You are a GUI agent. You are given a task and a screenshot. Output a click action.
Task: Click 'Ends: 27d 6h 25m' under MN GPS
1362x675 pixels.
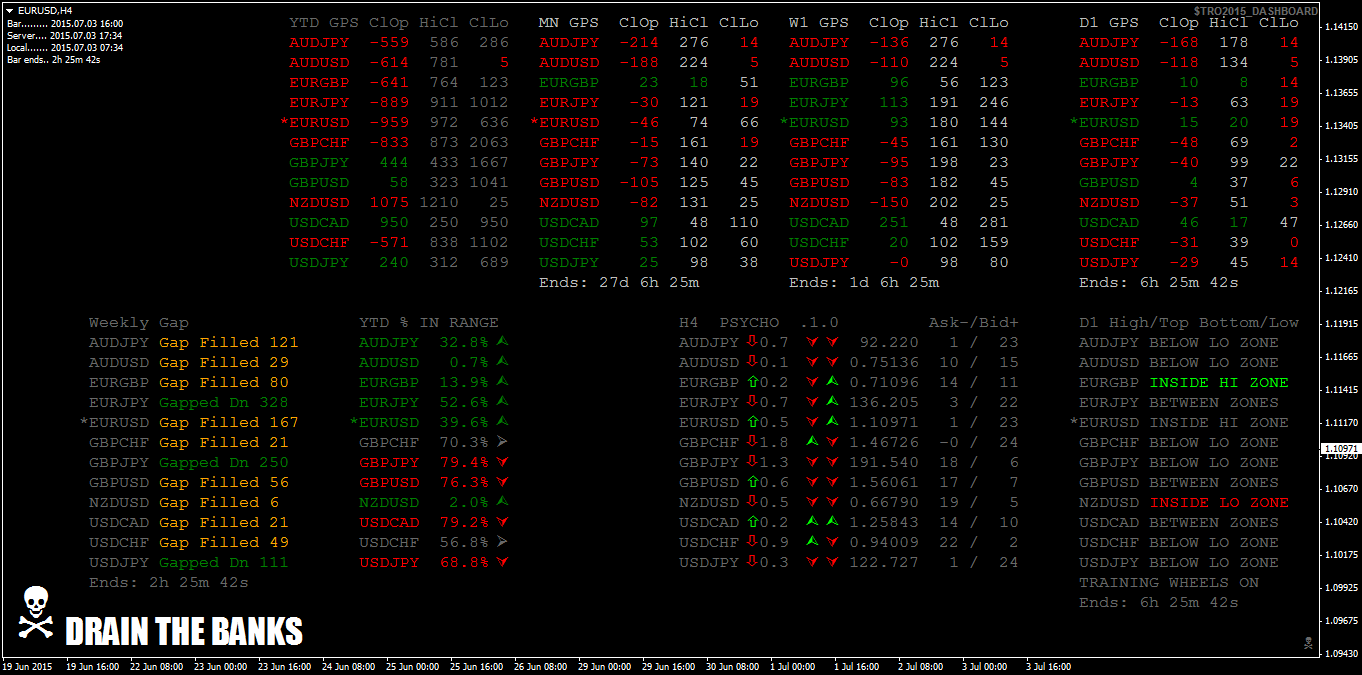click(x=619, y=282)
